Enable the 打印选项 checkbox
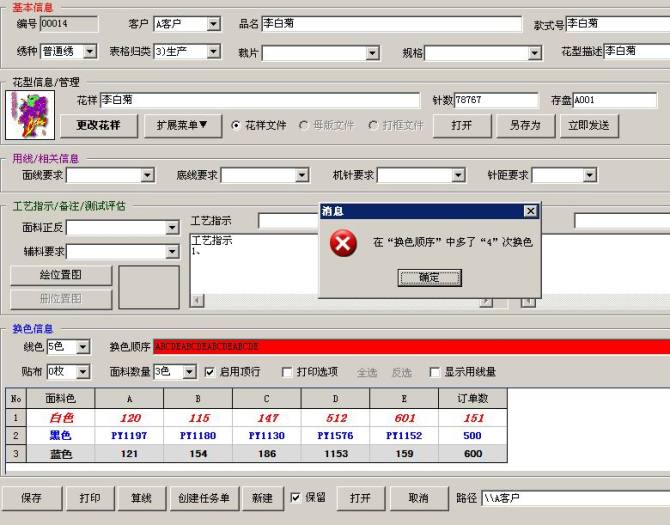 pyautogui.click(x=287, y=372)
